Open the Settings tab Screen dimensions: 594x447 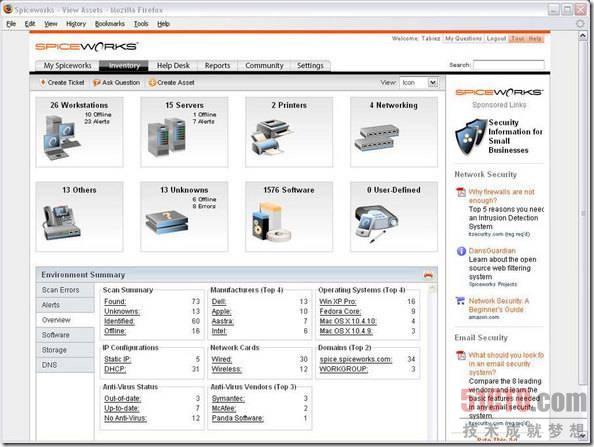click(310, 66)
